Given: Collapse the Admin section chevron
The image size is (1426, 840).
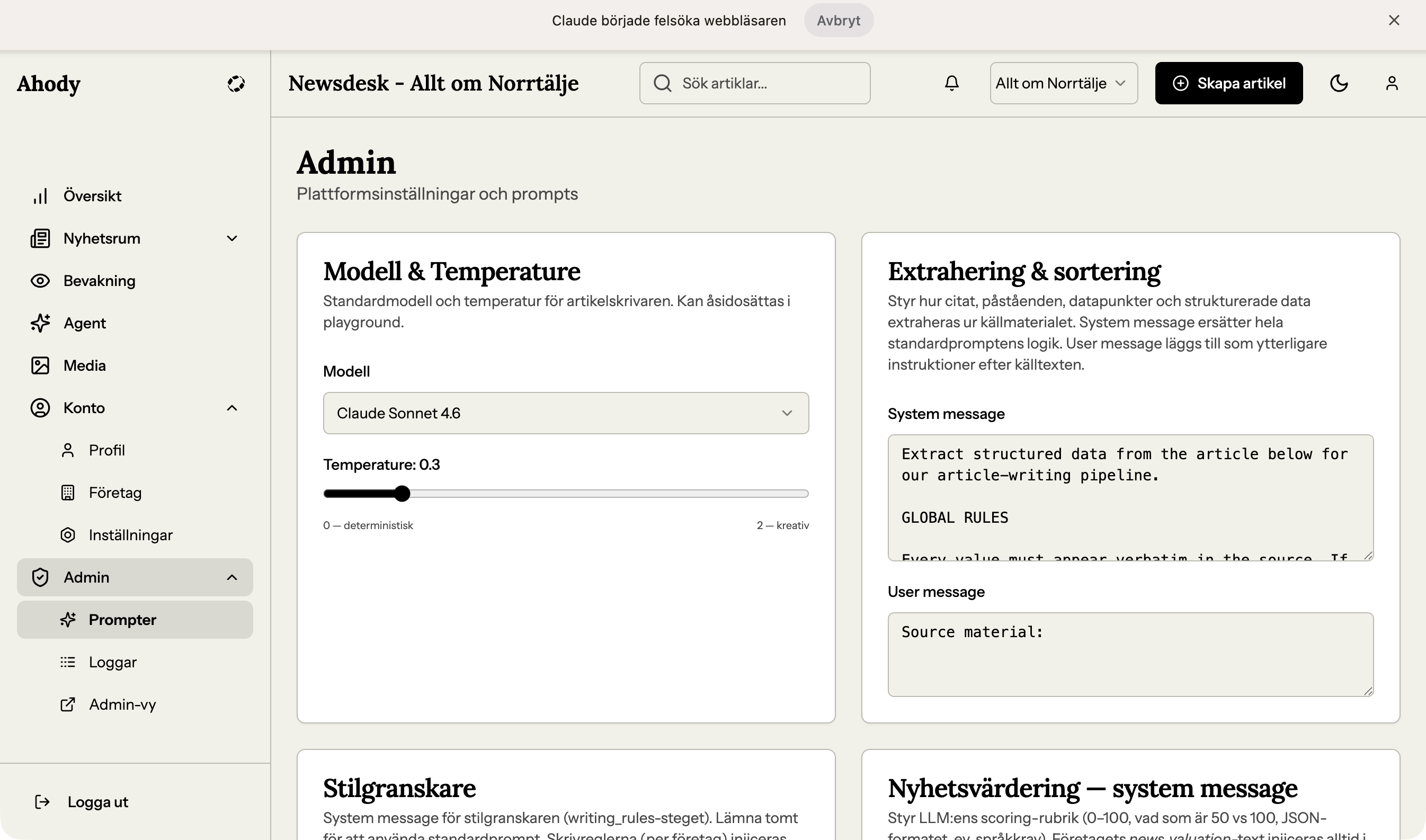Looking at the screenshot, I should [232, 577].
